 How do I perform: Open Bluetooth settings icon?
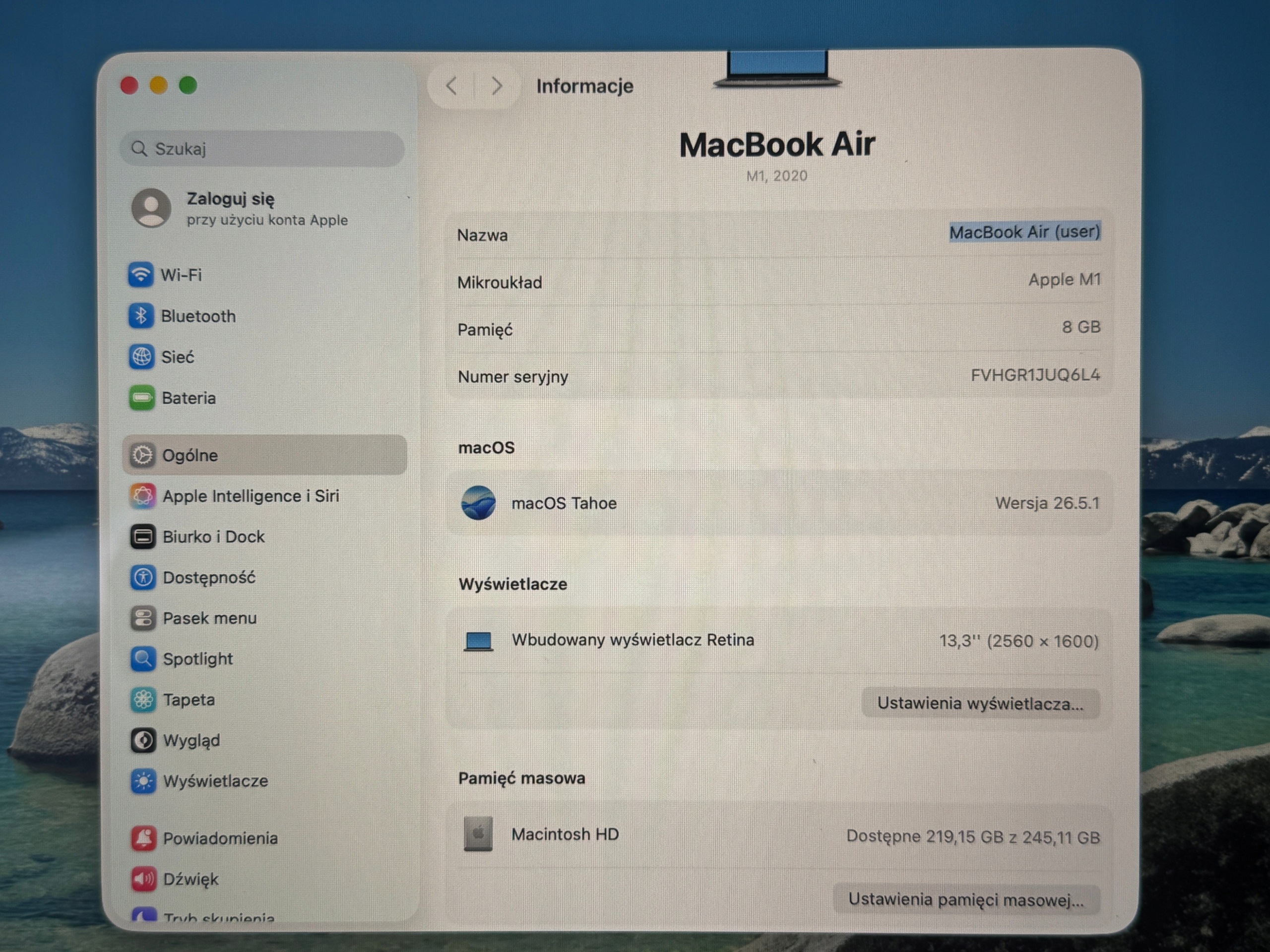[141, 316]
